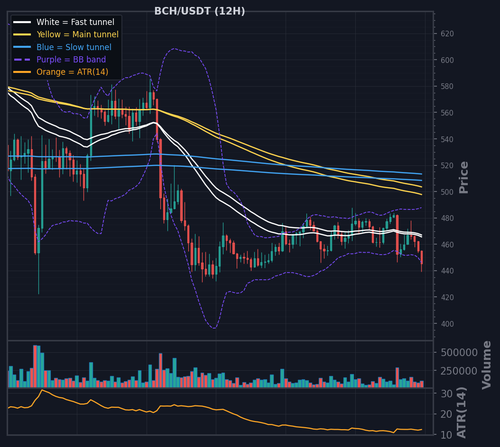Click the 600 price axis tick
This screenshot has height=447, width=500.
tap(447, 60)
